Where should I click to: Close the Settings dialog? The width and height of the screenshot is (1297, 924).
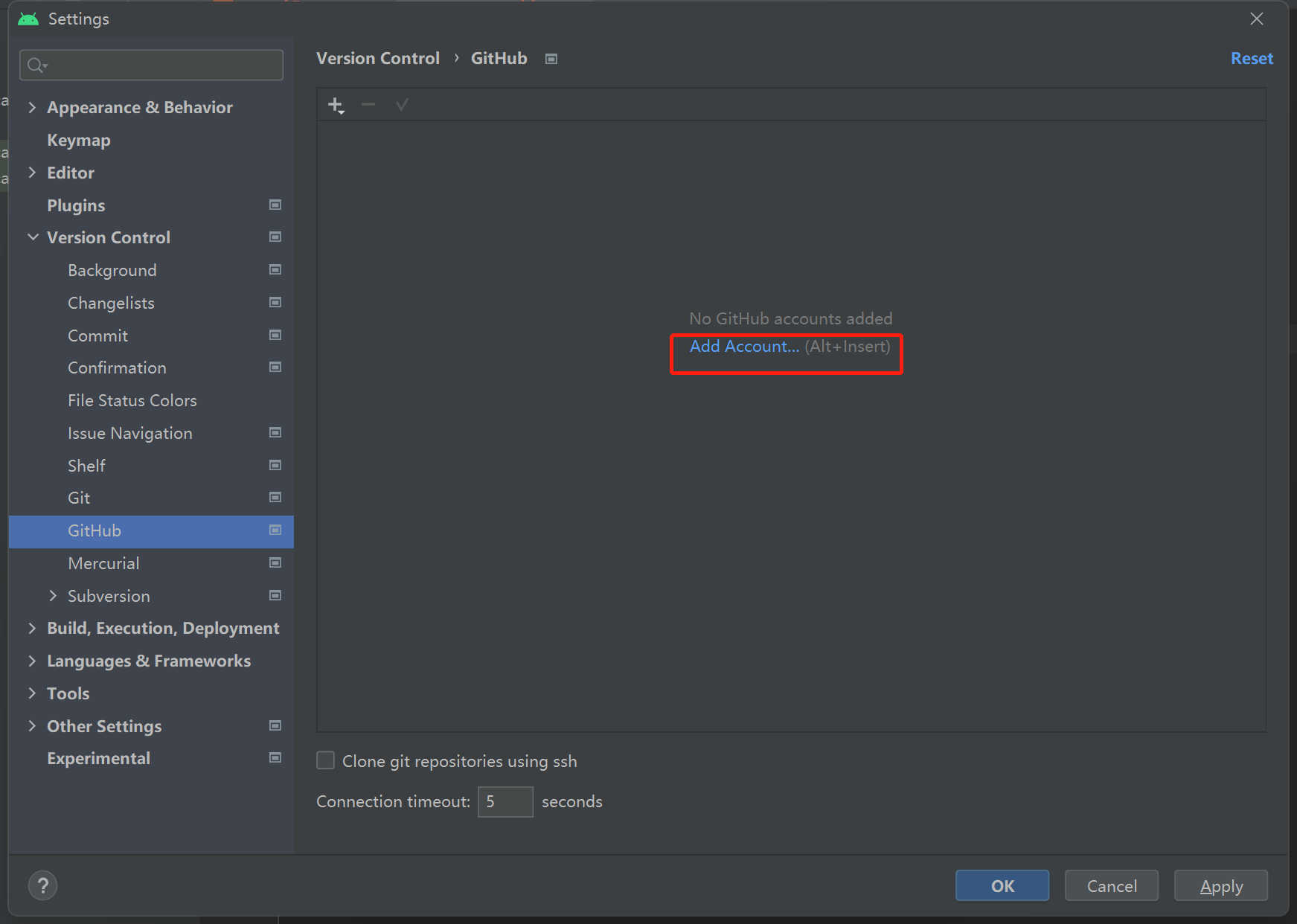tap(1257, 19)
